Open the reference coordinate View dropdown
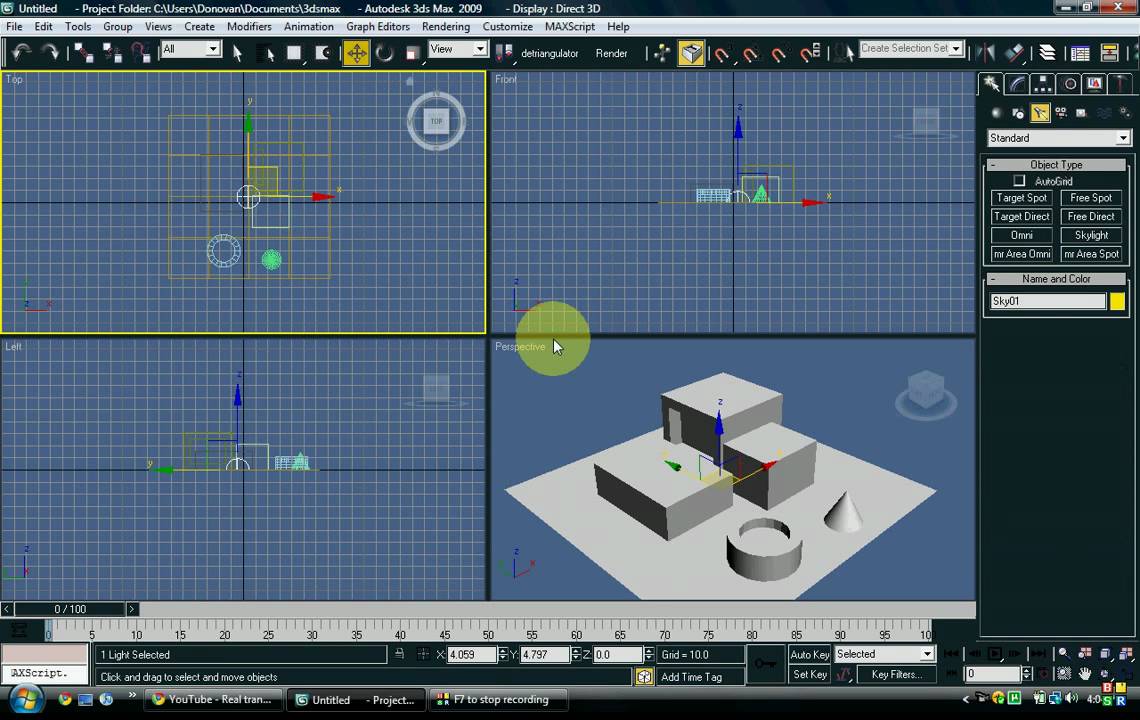The width and height of the screenshot is (1140, 720). pyautogui.click(x=480, y=49)
